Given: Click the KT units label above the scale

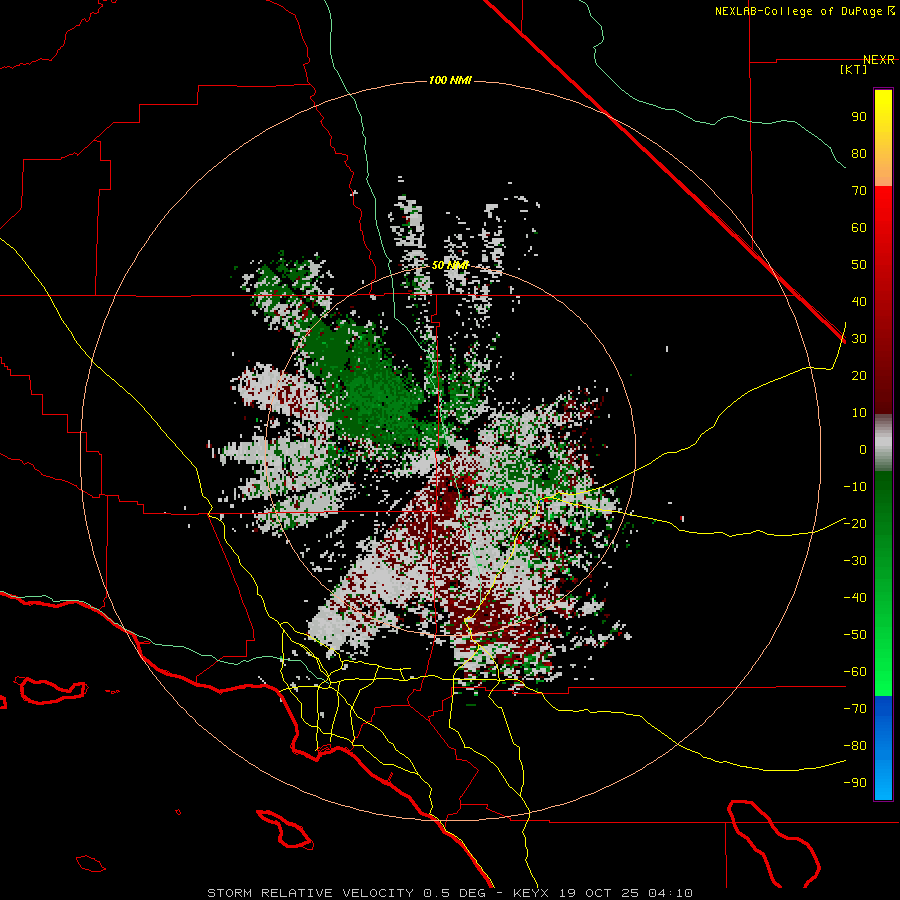Looking at the screenshot, I should [854, 69].
